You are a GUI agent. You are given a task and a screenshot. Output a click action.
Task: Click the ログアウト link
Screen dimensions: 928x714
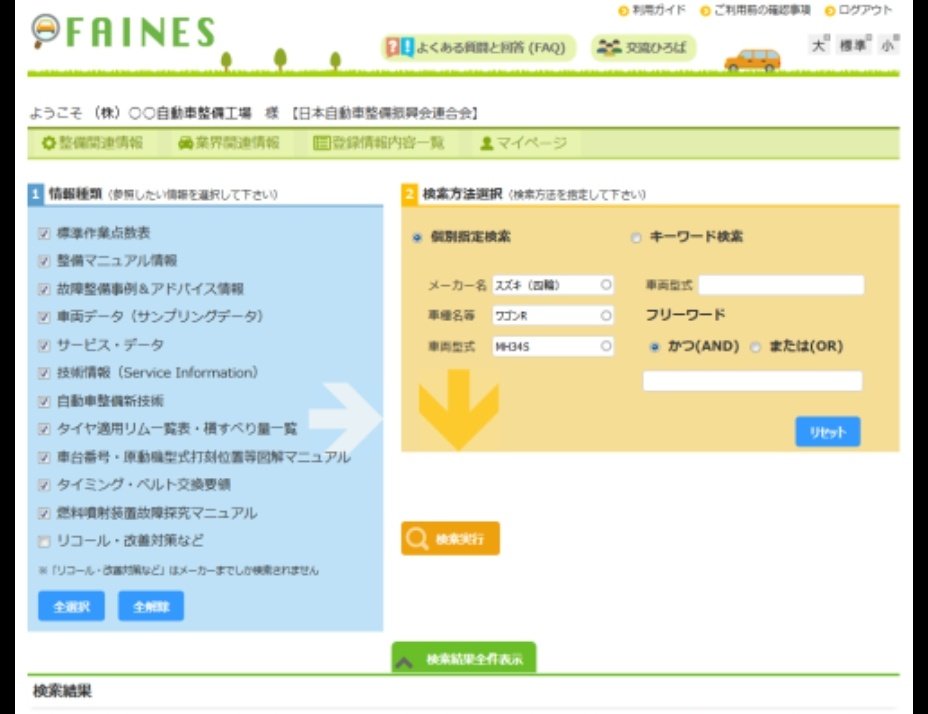(x=865, y=10)
